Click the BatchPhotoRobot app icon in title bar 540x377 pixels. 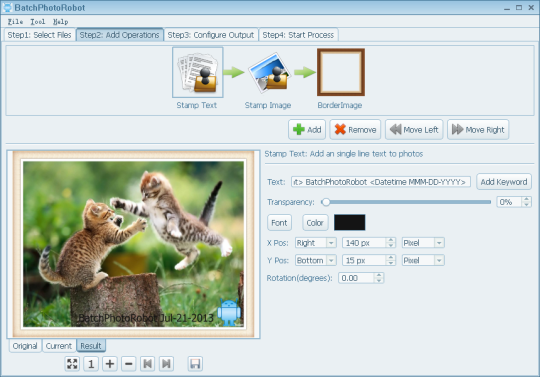click(7, 7)
